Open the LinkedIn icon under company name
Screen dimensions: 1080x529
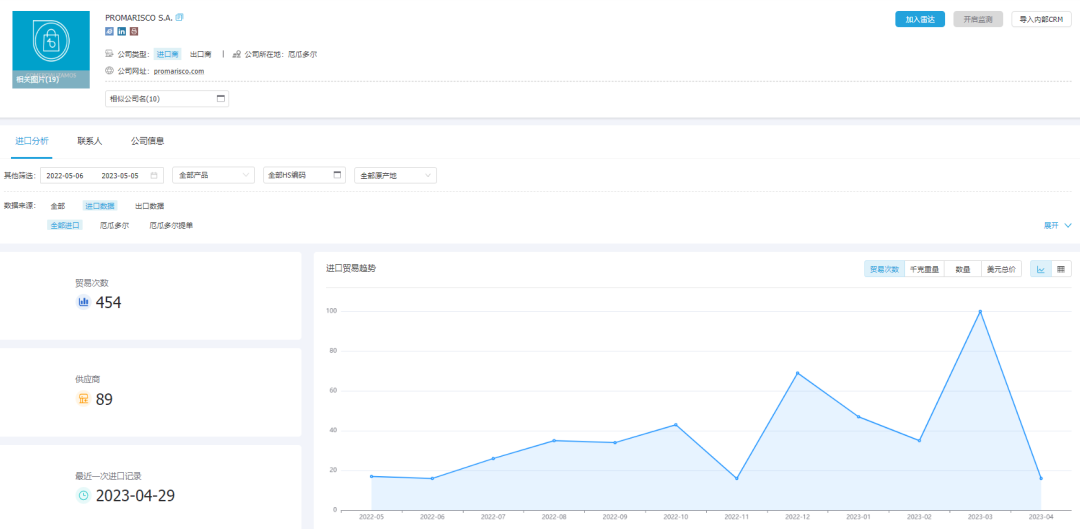coord(122,32)
